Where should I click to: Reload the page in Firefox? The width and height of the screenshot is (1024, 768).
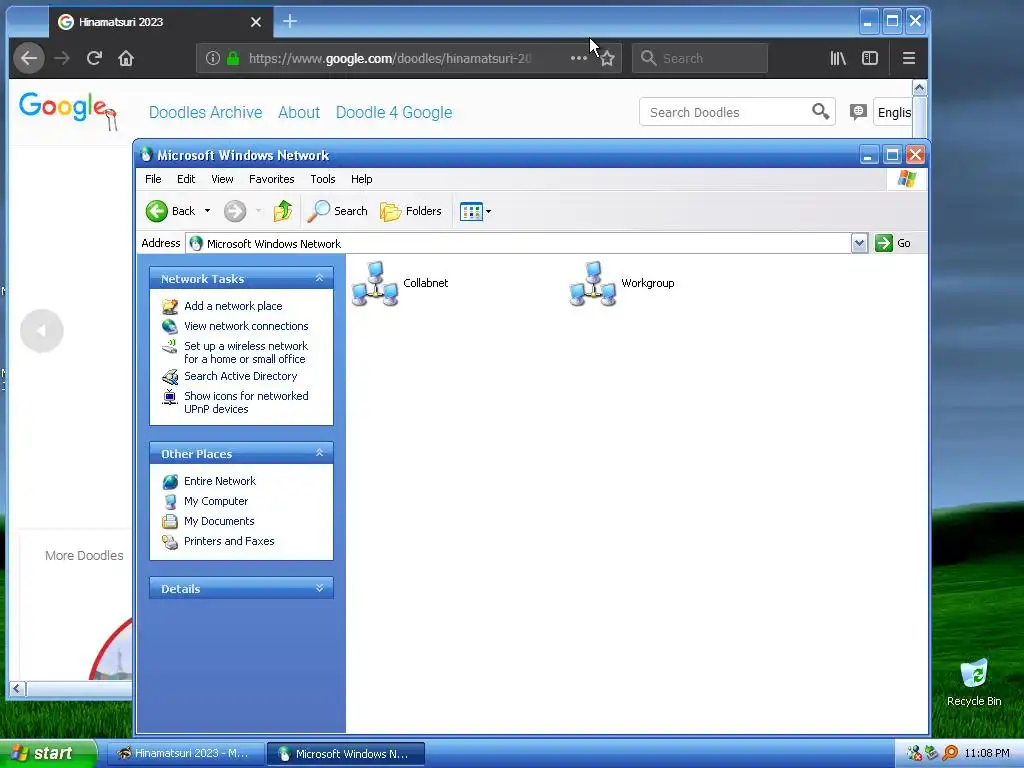coord(94,58)
